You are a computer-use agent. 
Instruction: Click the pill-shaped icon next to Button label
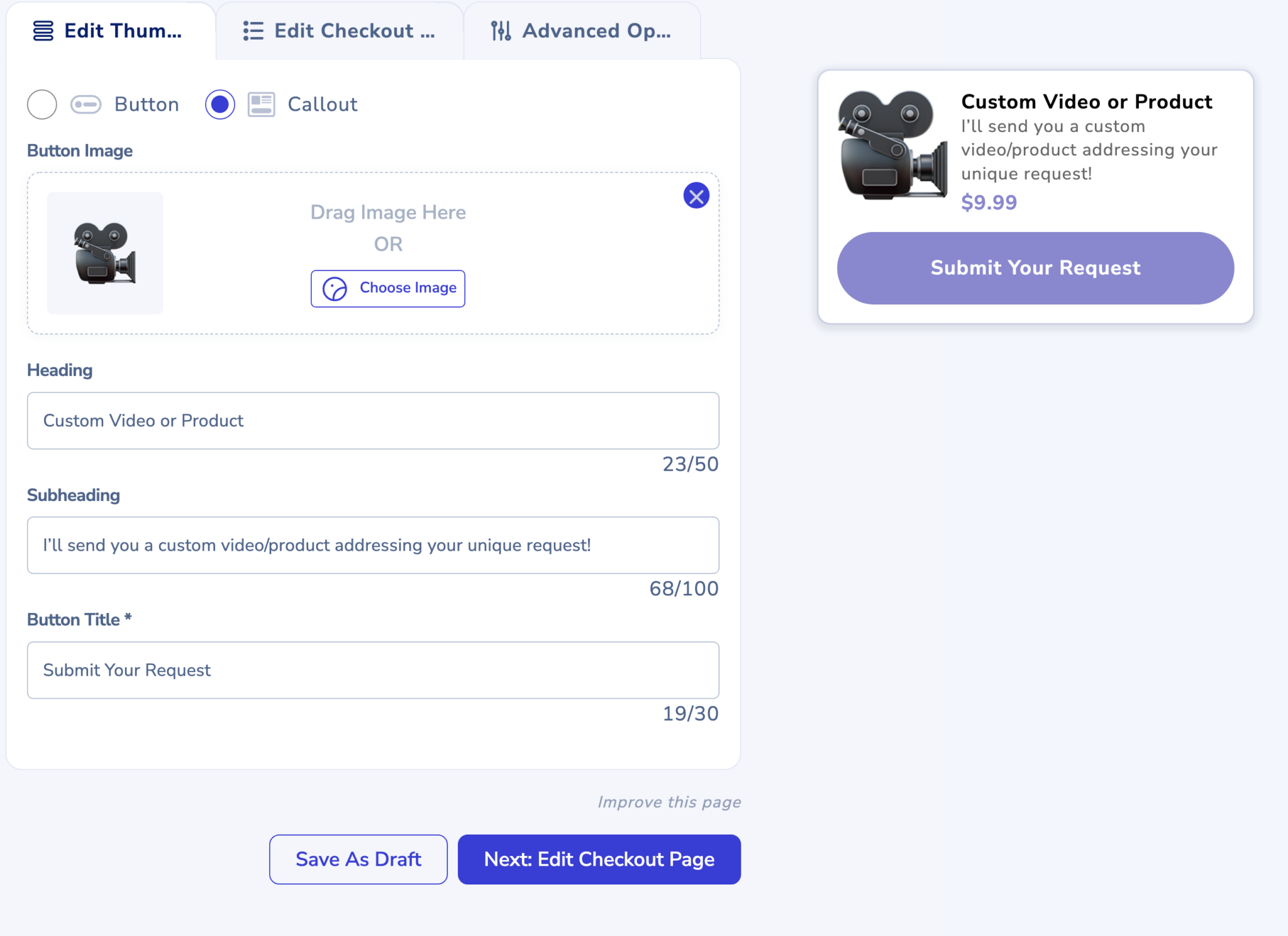86,104
